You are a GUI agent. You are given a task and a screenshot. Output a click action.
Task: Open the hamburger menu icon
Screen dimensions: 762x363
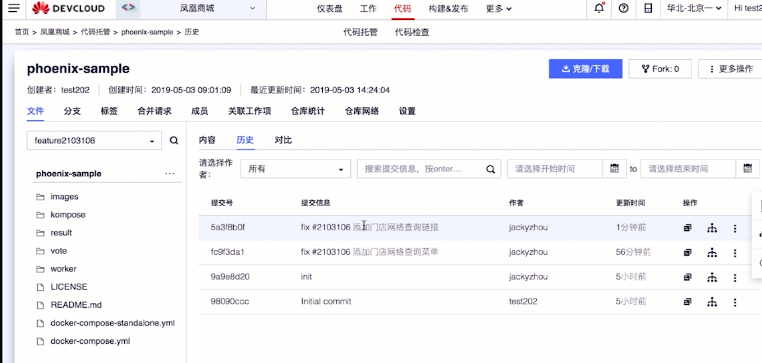14,8
